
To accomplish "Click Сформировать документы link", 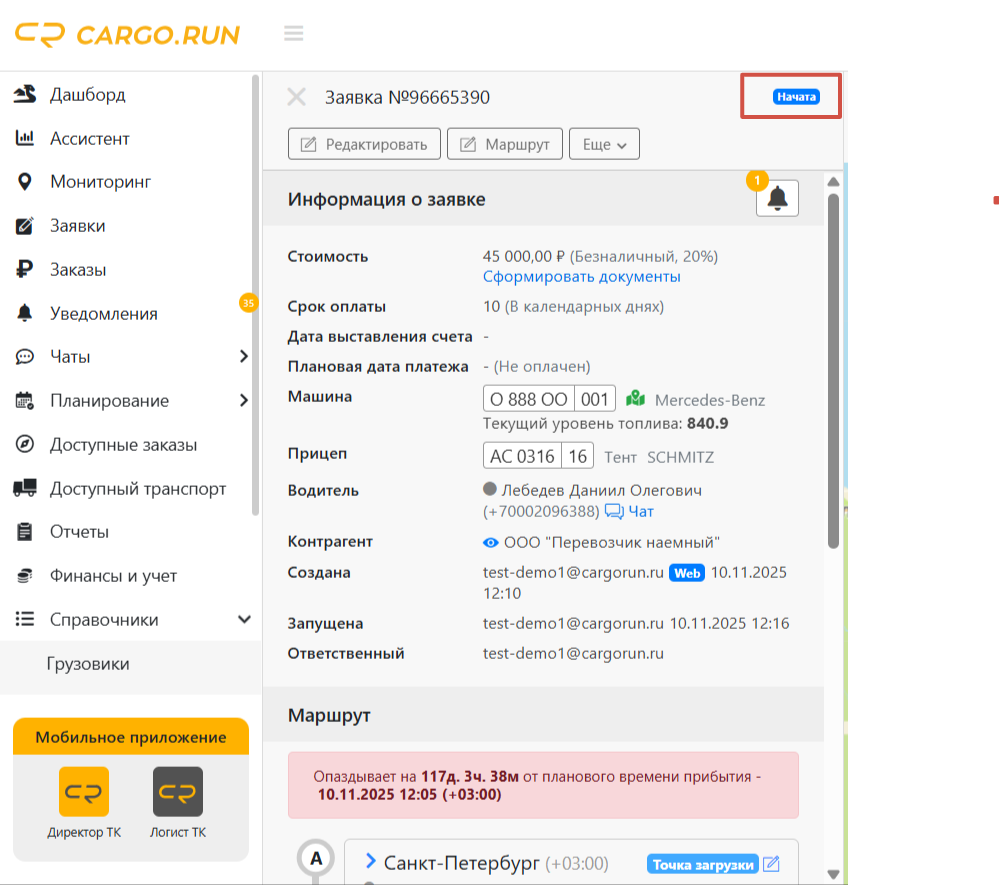I will point(582,277).
